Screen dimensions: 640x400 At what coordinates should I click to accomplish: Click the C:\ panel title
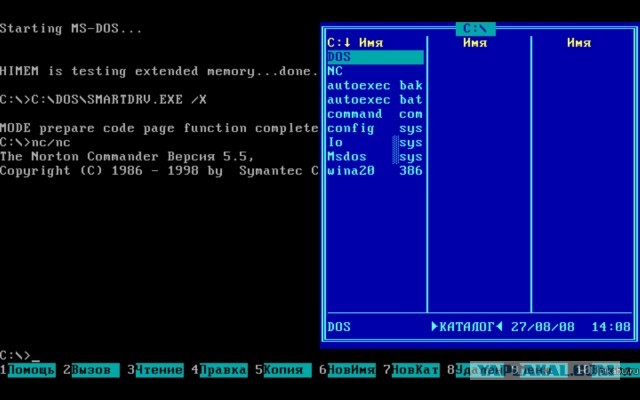pos(476,29)
